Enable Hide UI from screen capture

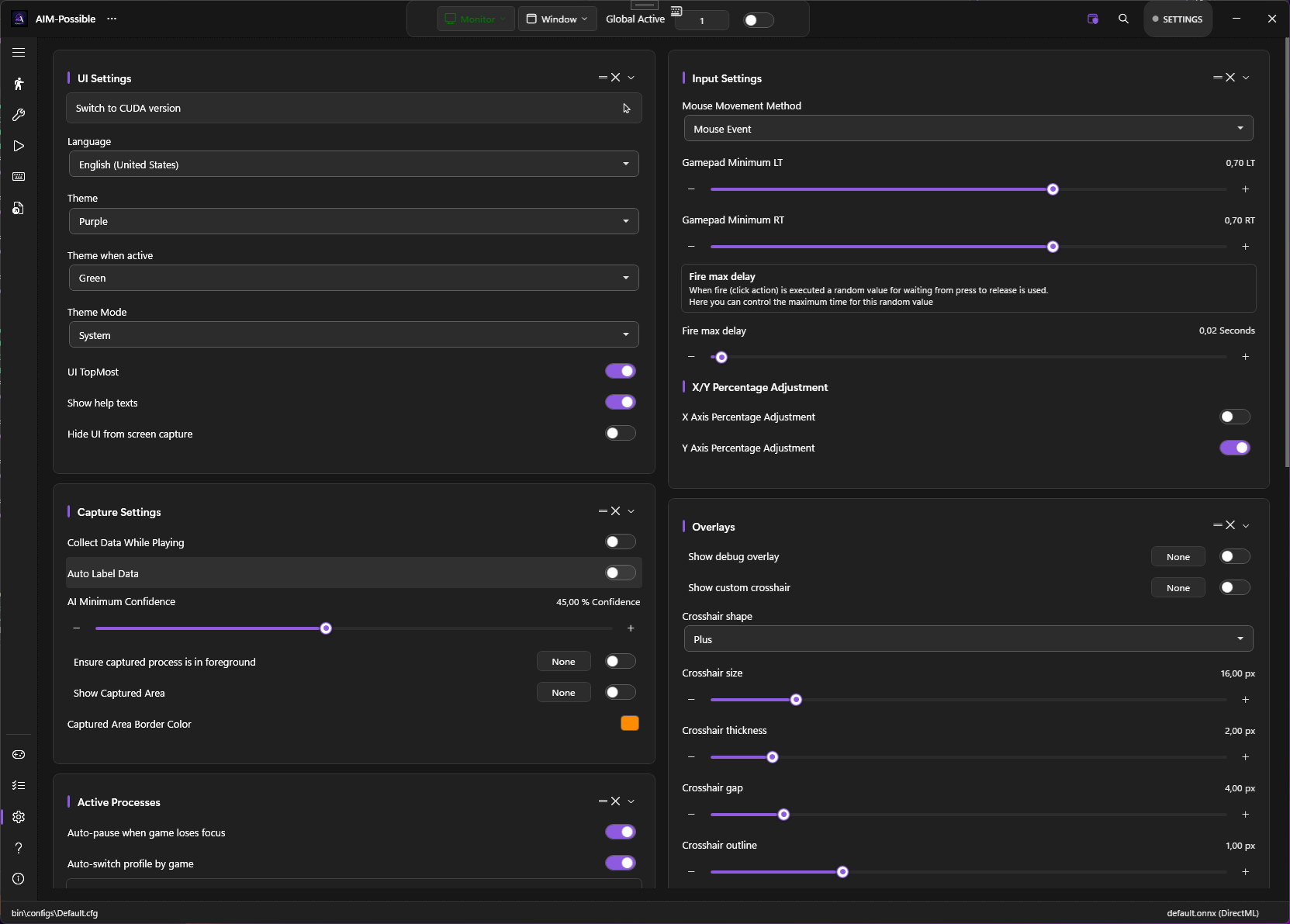[621, 434]
